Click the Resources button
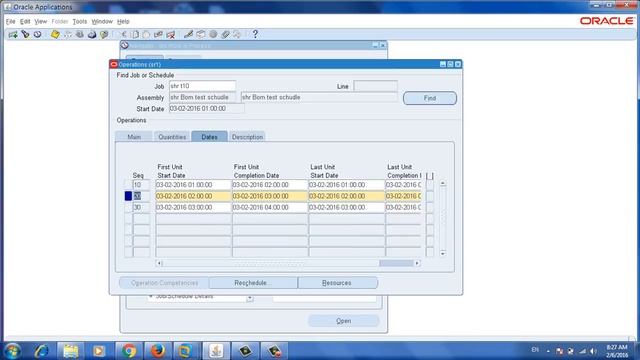 pos(338,283)
